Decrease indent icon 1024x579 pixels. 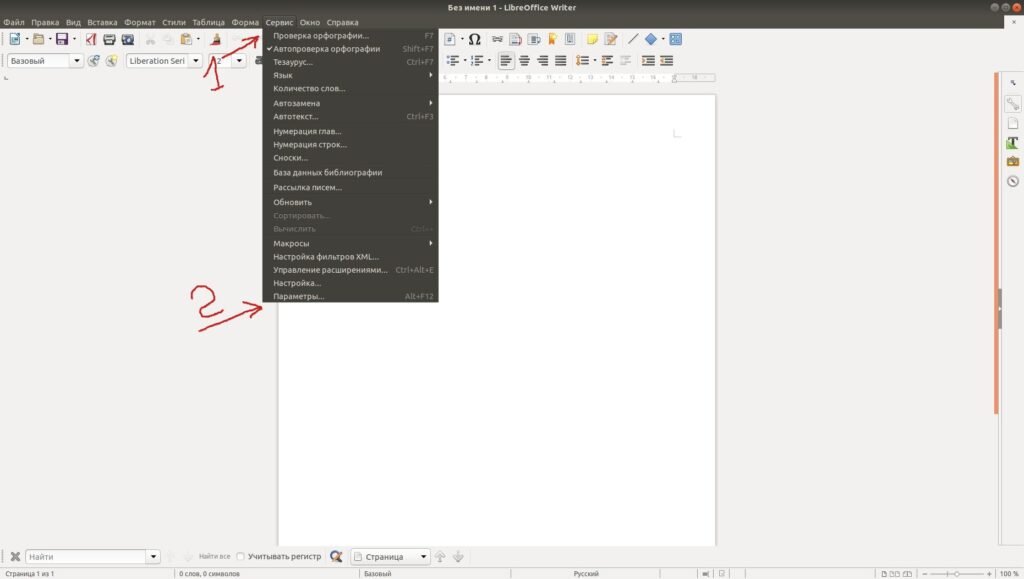[666, 61]
